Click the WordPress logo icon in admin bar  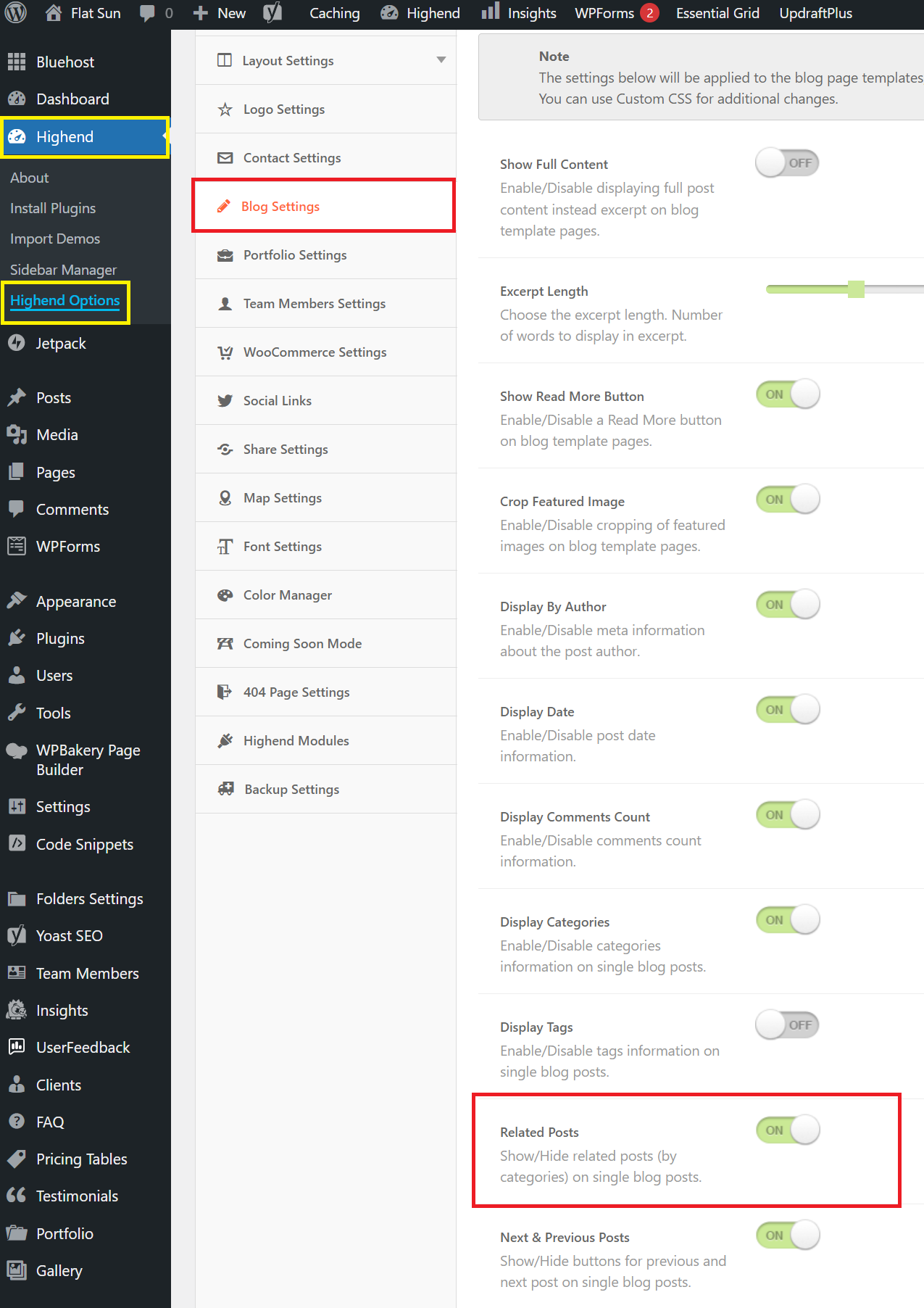pos(16,13)
